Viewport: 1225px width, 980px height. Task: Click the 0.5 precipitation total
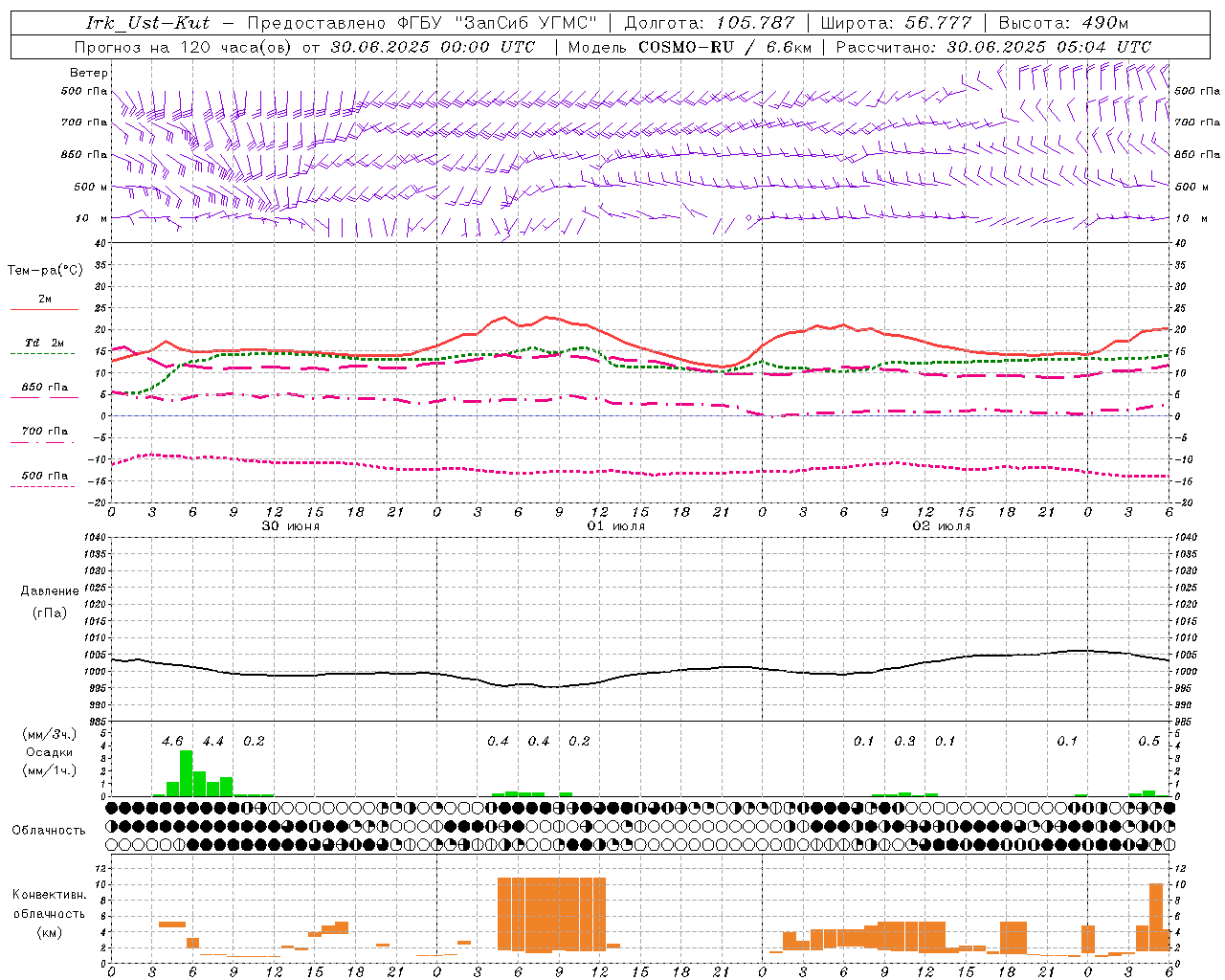(x=1149, y=742)
